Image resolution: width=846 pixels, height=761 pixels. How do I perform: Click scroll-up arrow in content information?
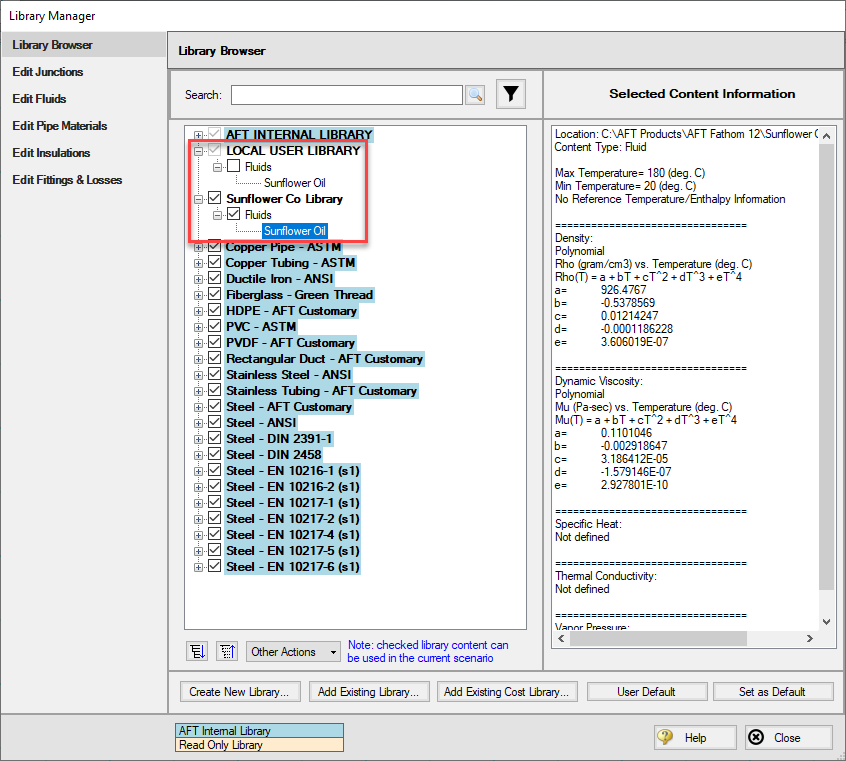(826, 136)
